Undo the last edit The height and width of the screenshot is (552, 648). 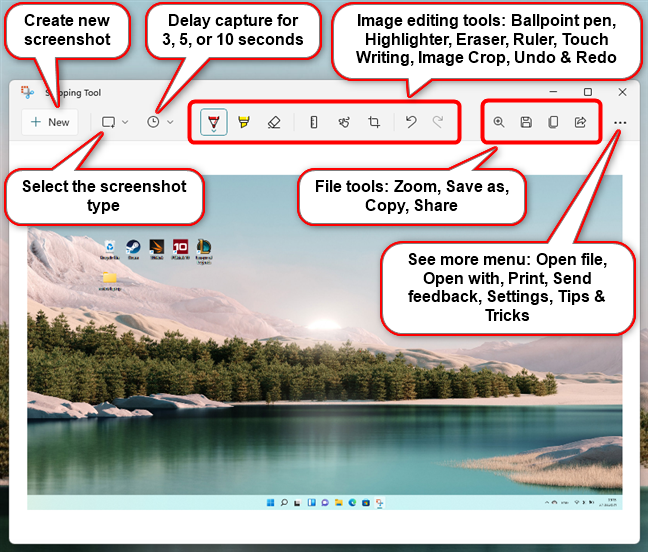[411, 122]
